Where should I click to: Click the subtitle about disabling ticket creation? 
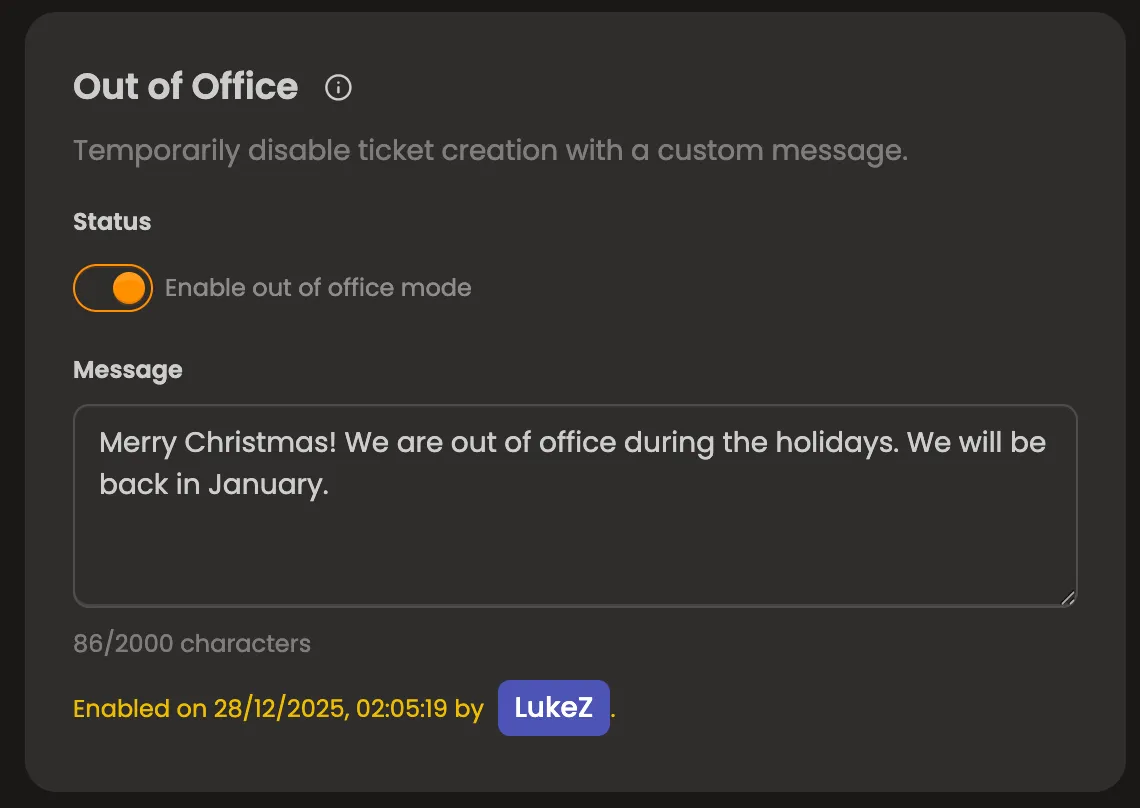coord(490,150)
